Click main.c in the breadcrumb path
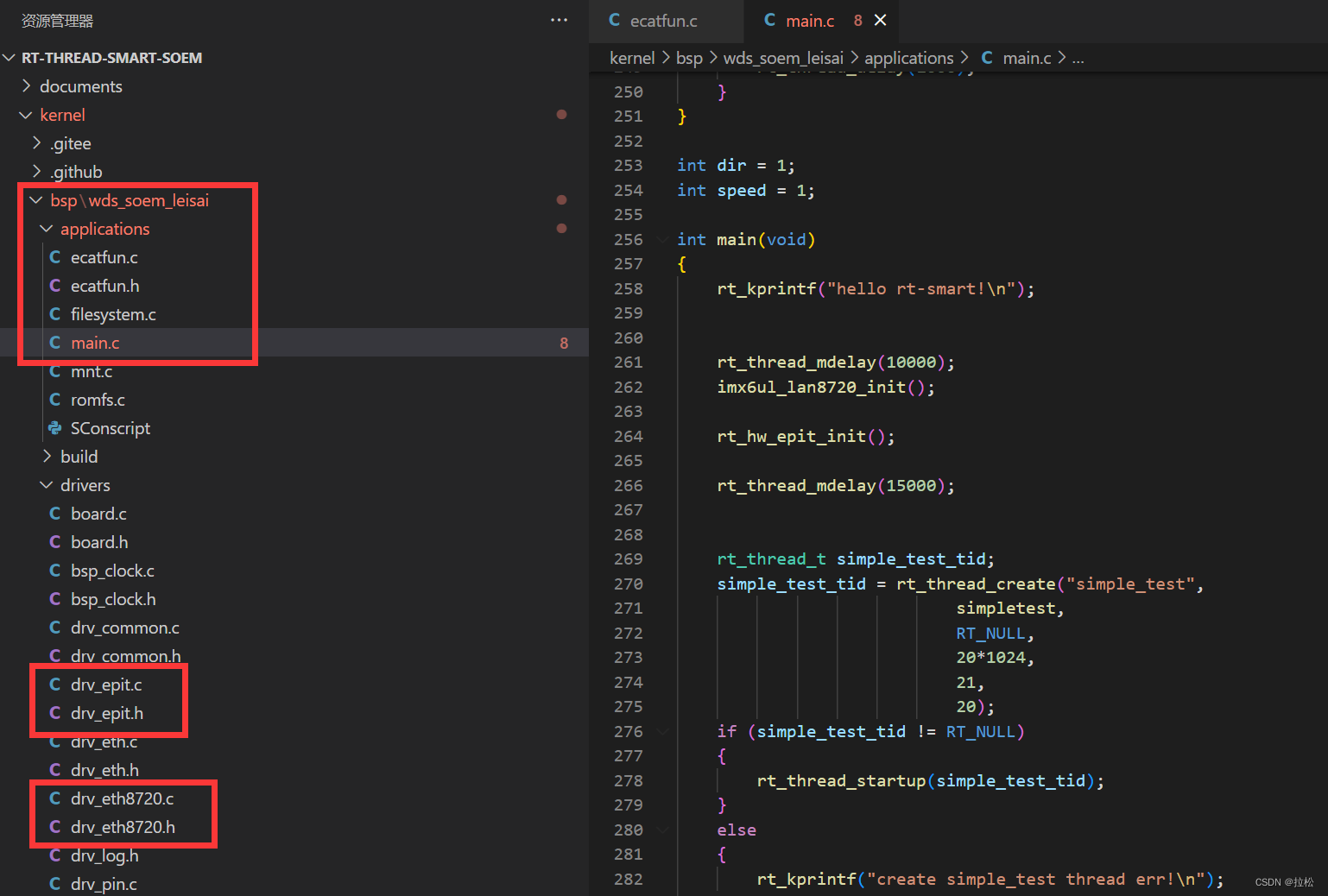The height and width of the screenshot is (896, 1328). (x=1027, y=58)
